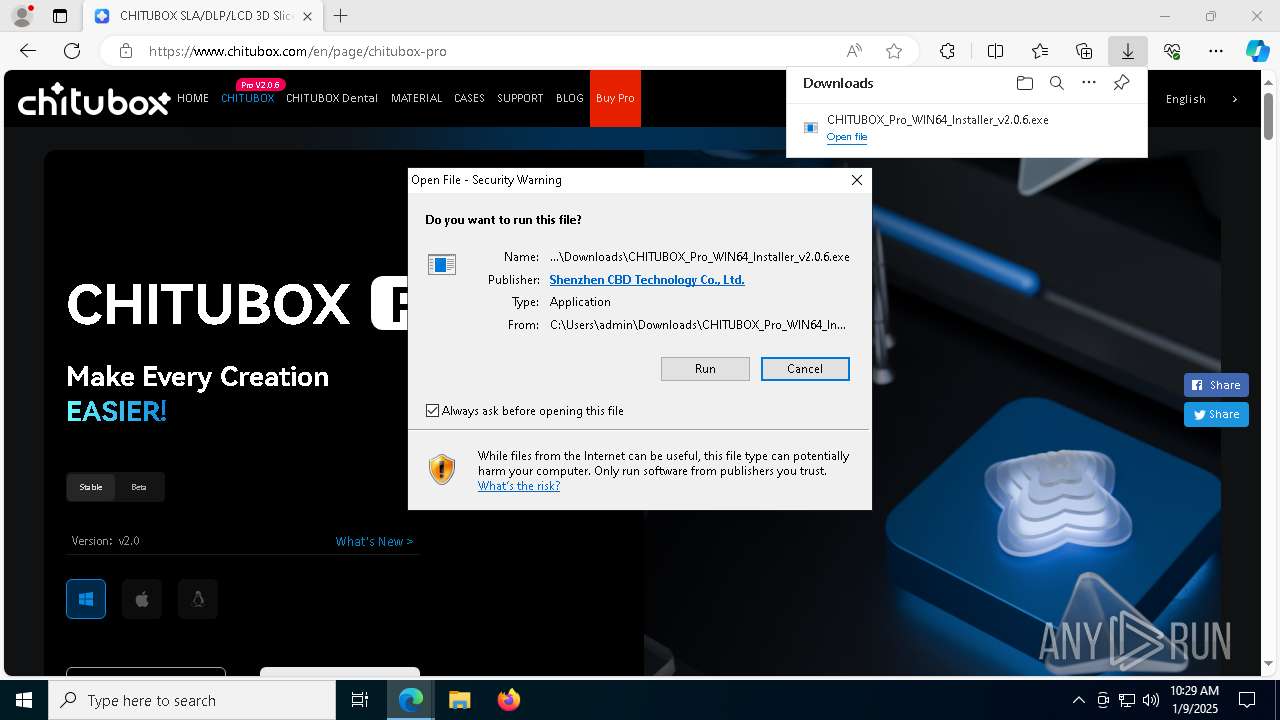The image size is (1280, 720).
Task: Open the BLOG menu item
Action: tap(570, 98)
